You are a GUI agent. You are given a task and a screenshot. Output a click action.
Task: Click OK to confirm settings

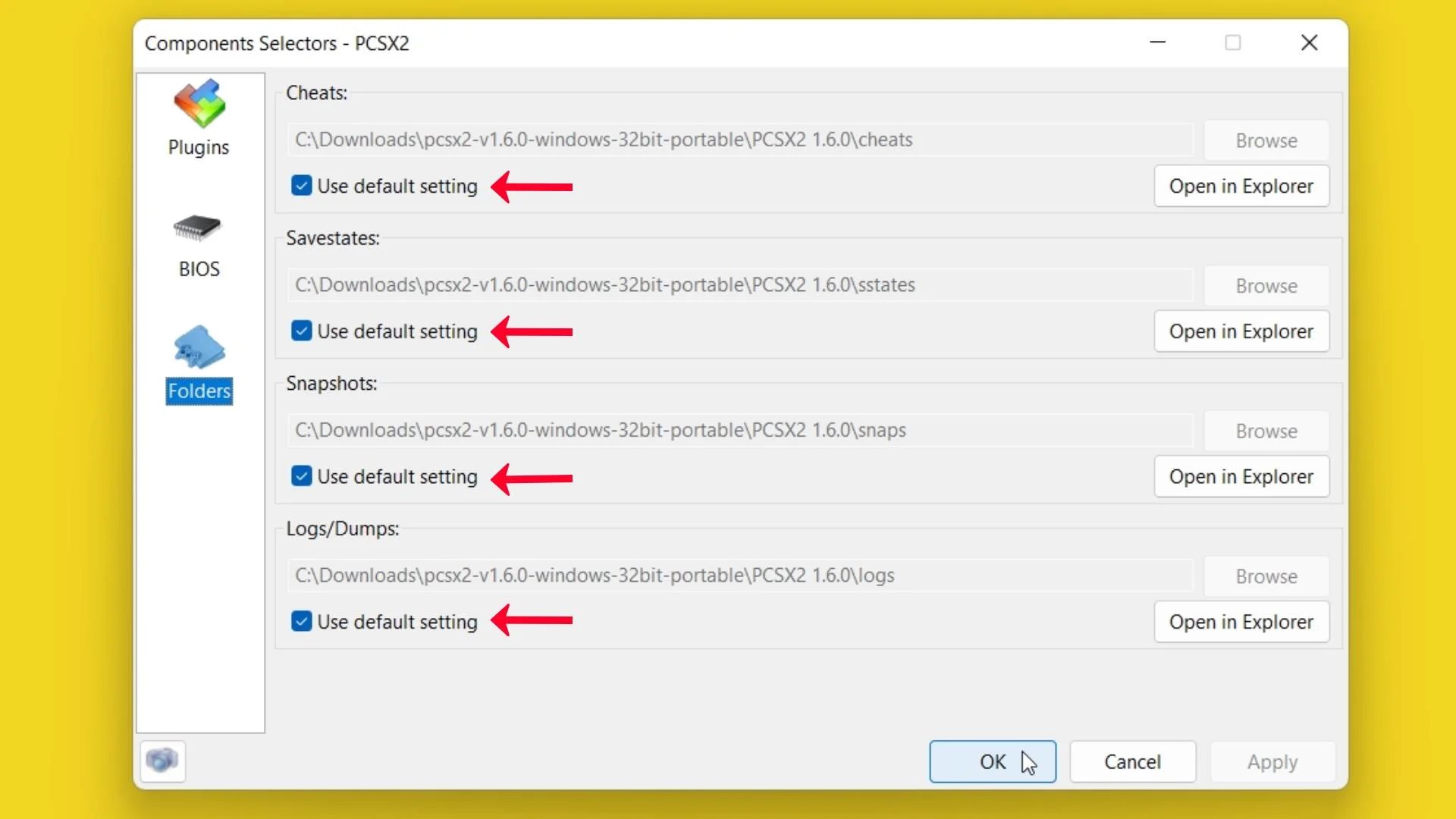pyautogui.click(x=992, y=762)
